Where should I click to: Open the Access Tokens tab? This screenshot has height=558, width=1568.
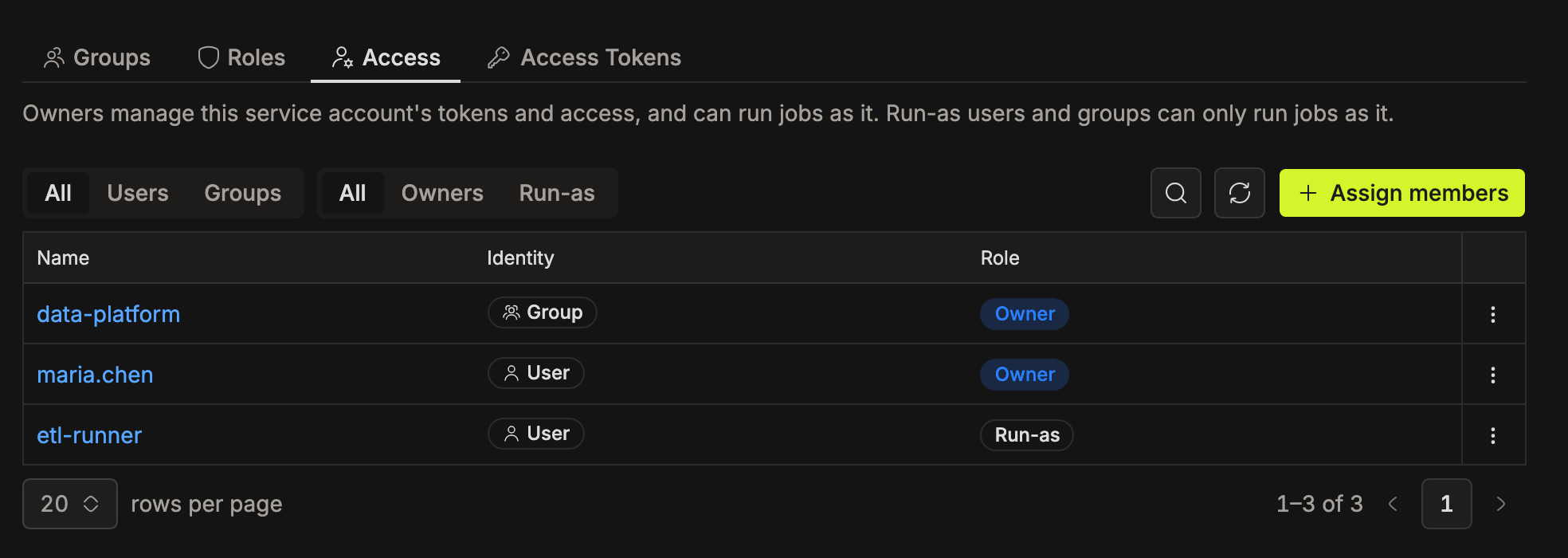pos(585,57)
